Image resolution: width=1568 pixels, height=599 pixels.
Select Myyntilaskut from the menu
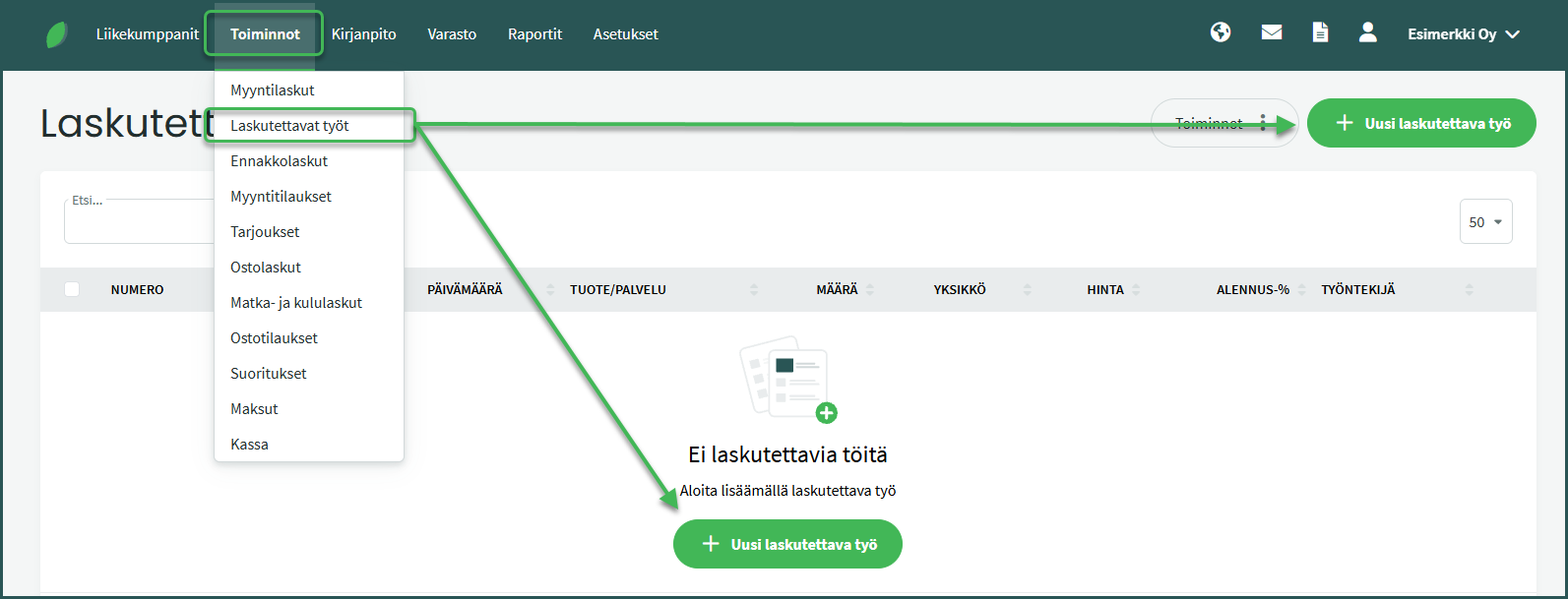point(273,90)
